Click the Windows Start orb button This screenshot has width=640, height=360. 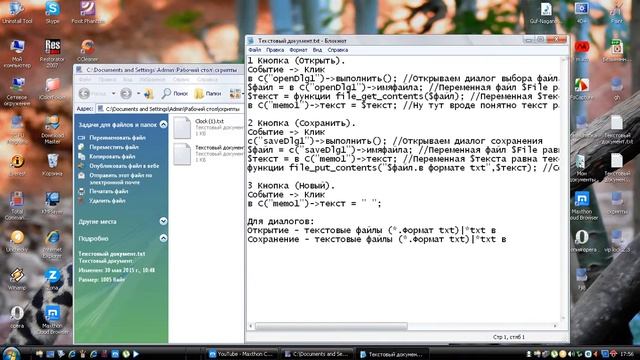click(11, 353)
